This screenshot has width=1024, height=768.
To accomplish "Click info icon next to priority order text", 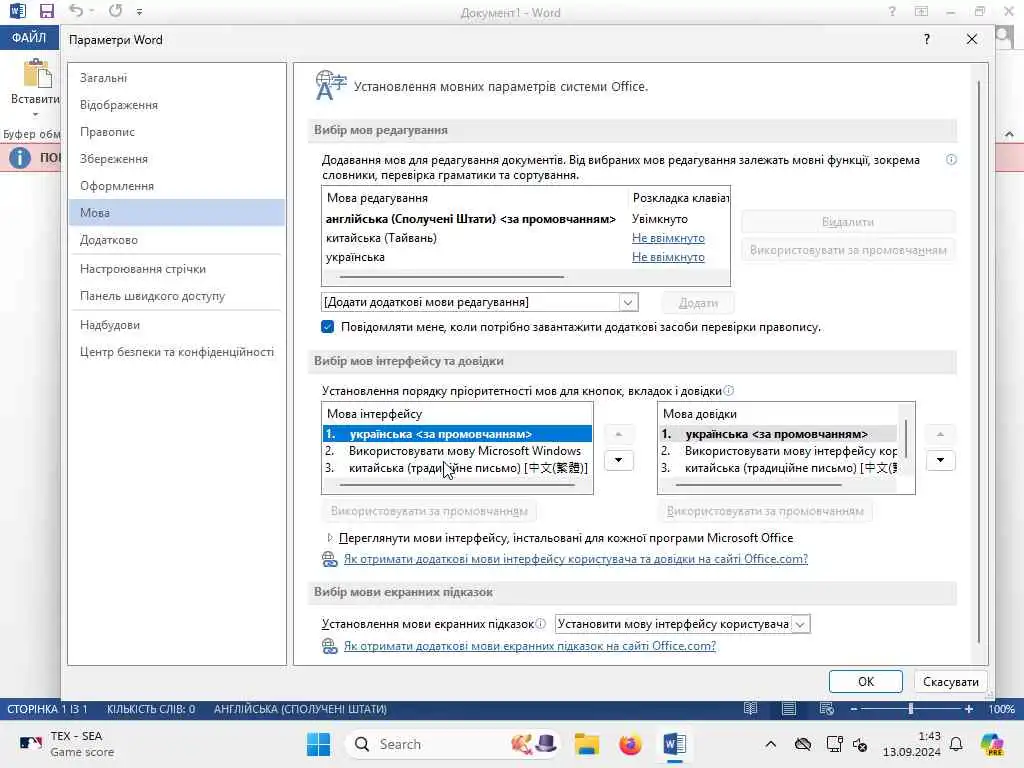I will pyautogui.click(x=729, y=391).
